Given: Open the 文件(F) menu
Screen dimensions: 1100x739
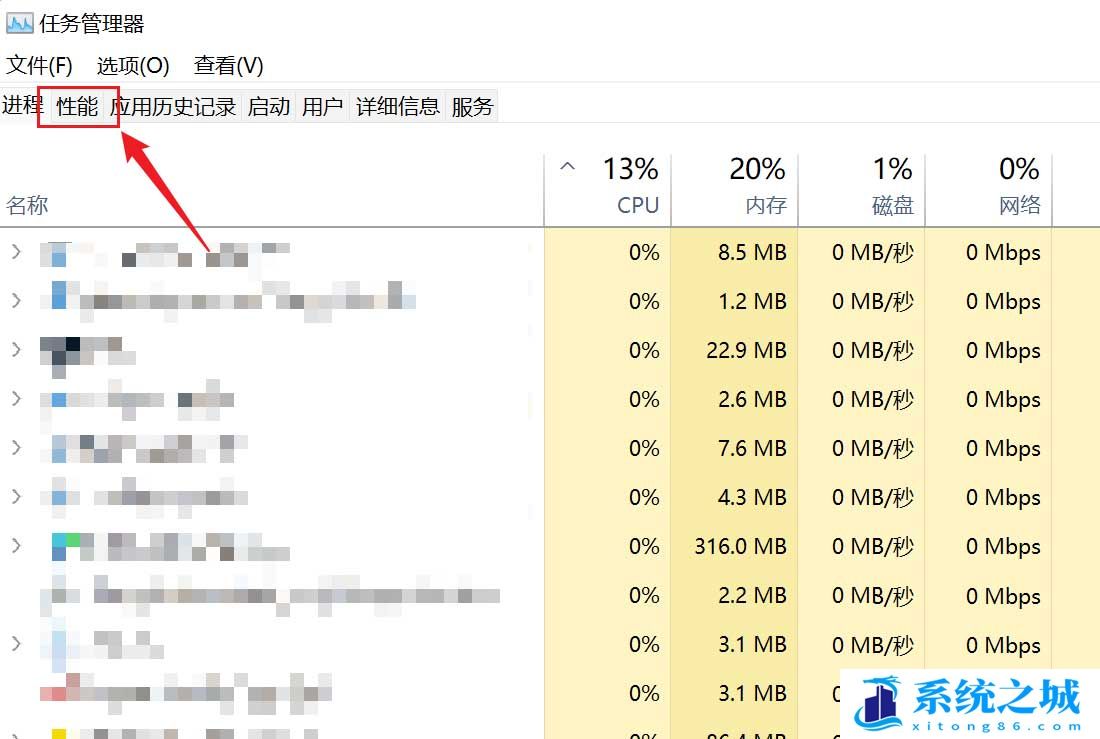Looking at the screenshot, I should coord(39,66).
